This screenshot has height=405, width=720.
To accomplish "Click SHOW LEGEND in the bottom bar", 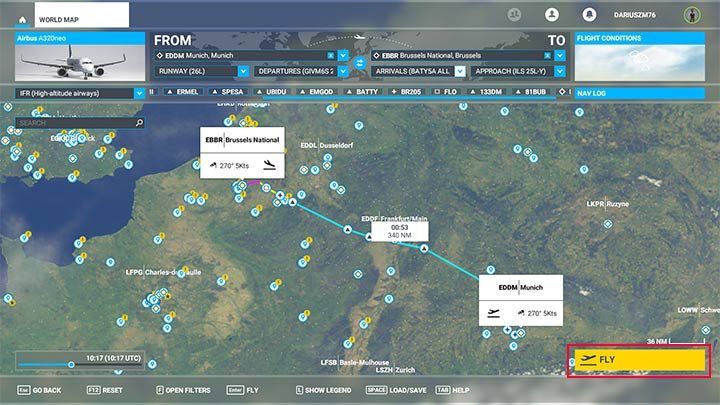I will pyautogui.click(x=323, y=390).
